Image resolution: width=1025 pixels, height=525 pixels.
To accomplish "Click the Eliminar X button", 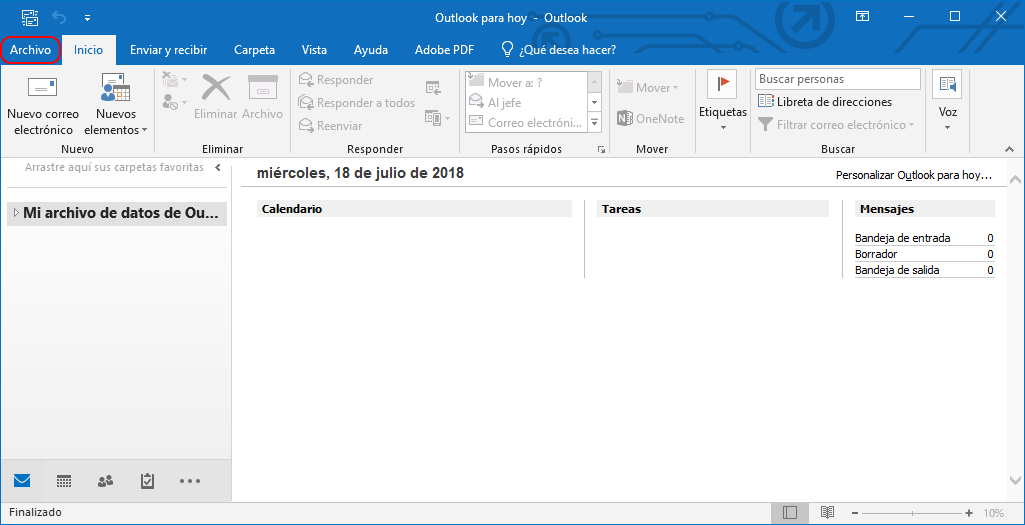I will (x=216, y=96).
